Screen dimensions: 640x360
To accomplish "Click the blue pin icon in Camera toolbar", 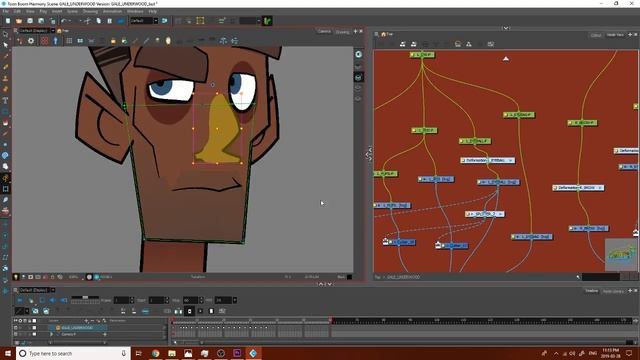I will click(56, 41).
